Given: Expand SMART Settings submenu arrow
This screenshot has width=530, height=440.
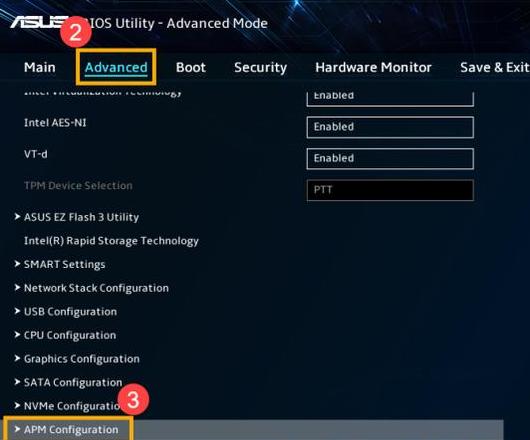Looking at the screenshot, I should point(17,264).
